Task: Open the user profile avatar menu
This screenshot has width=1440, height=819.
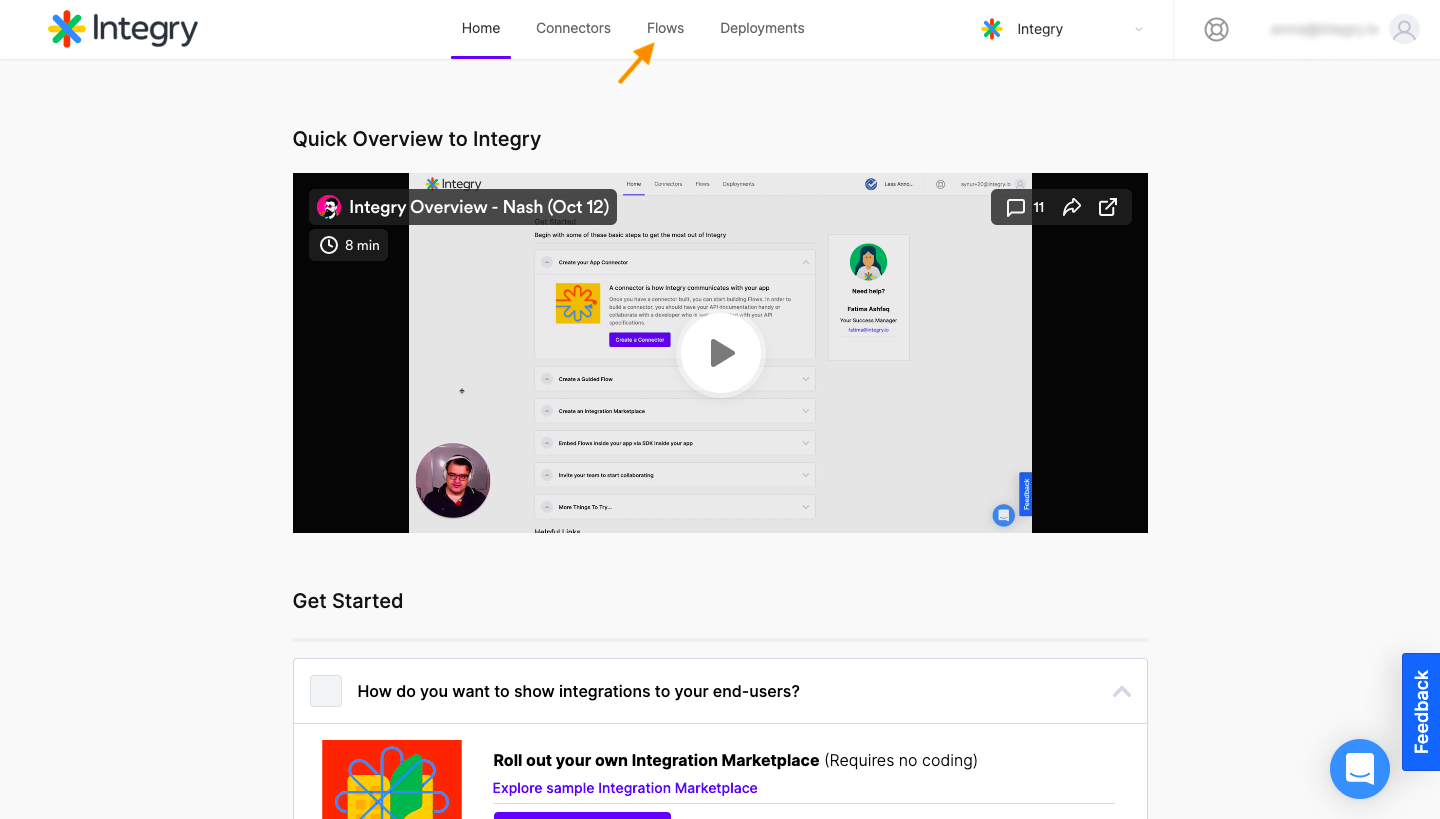Action: (1404, 29)
